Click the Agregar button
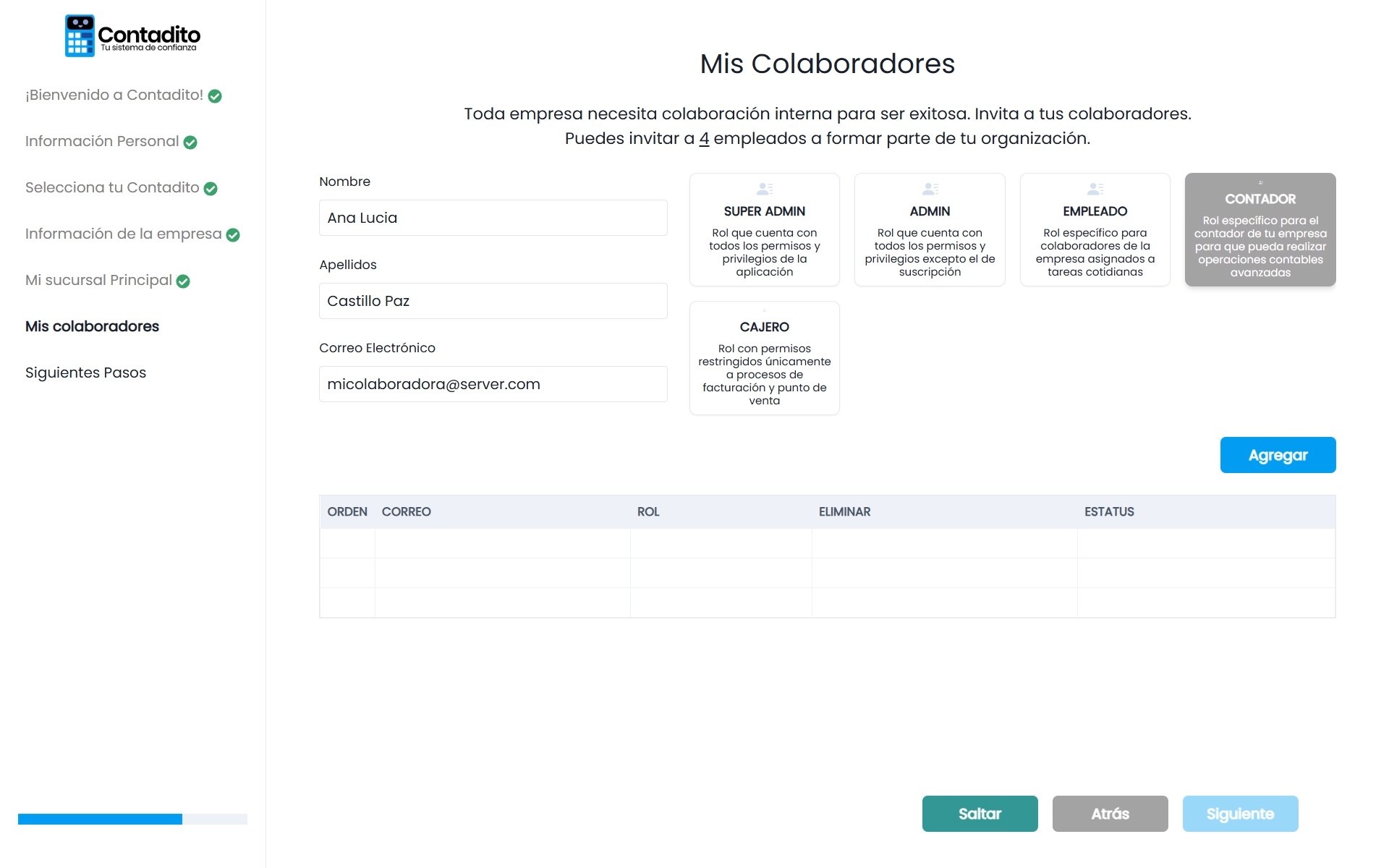This screenshot has width=1389, height=868. point(1278,455)
